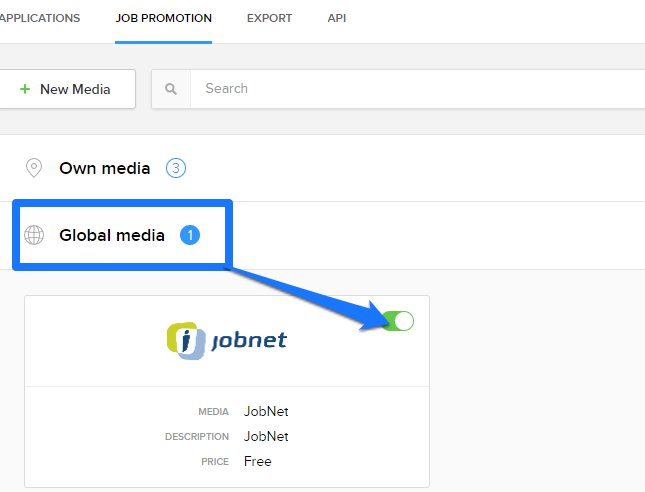Click the DESCRIPTION field label
The width and height of the screenshot is (645, 492).
[x=197, y=436]
